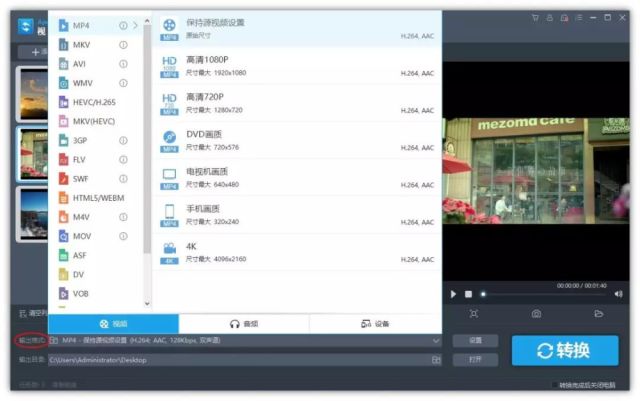The image size is (640, 401).
Task: Toggle shutdown after conversion checkbox
Action: [x=555, y=385]
